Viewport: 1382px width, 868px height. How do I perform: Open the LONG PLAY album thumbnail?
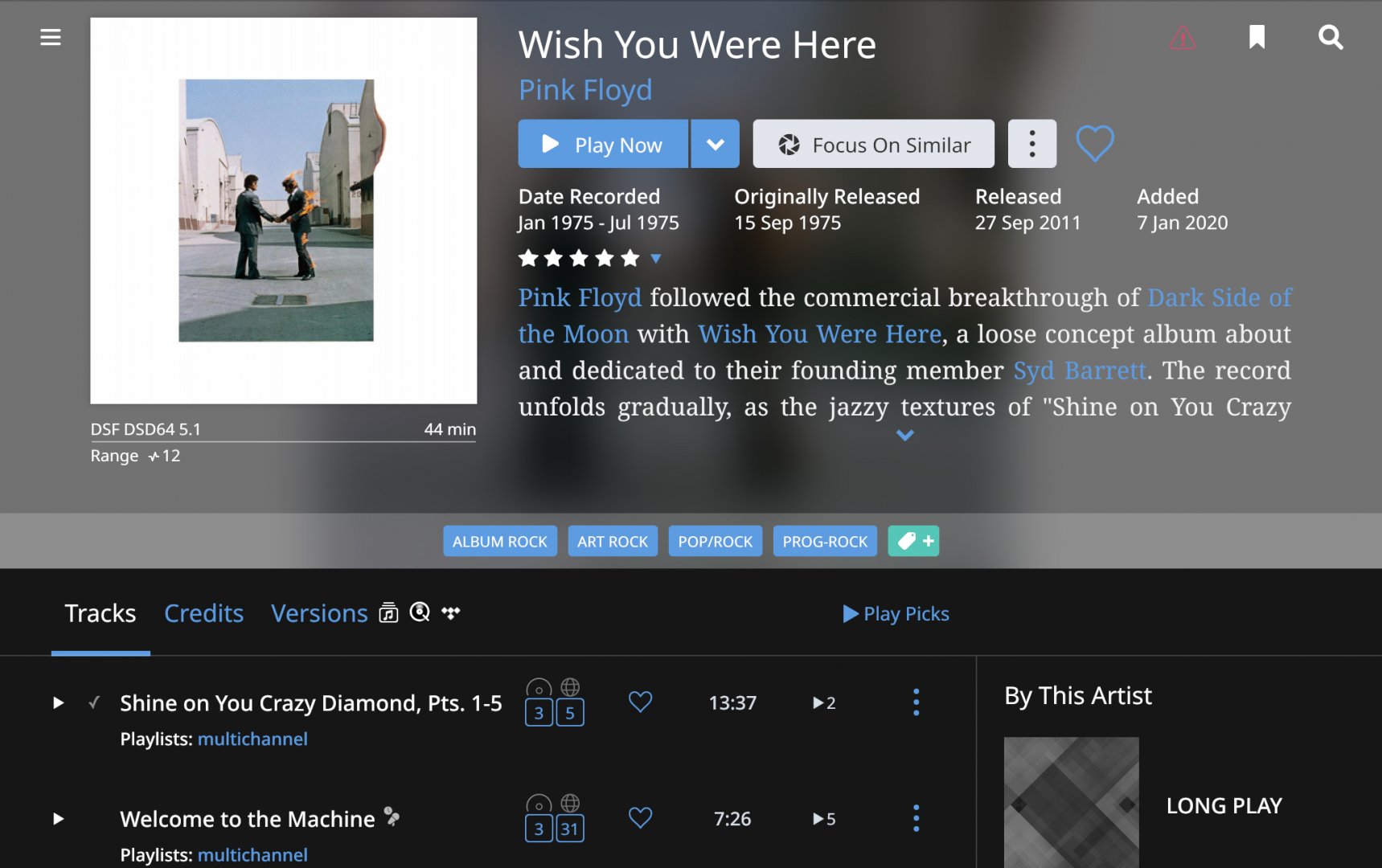(1072, 803)
